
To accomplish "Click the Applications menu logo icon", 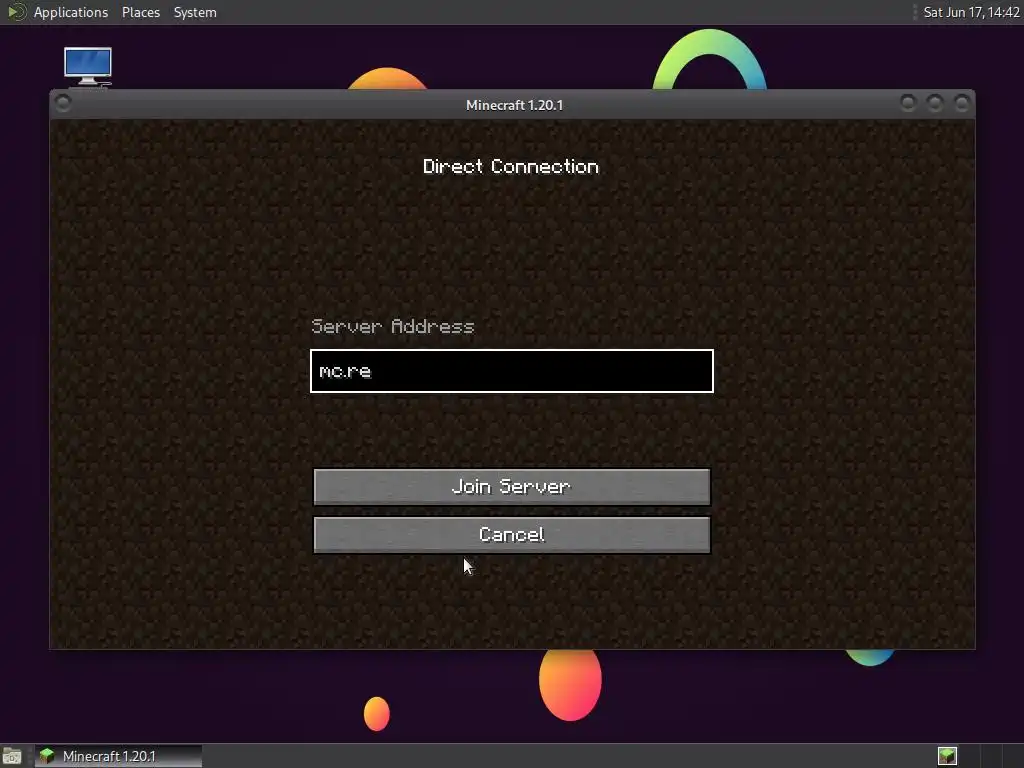I will click(16, 12).
